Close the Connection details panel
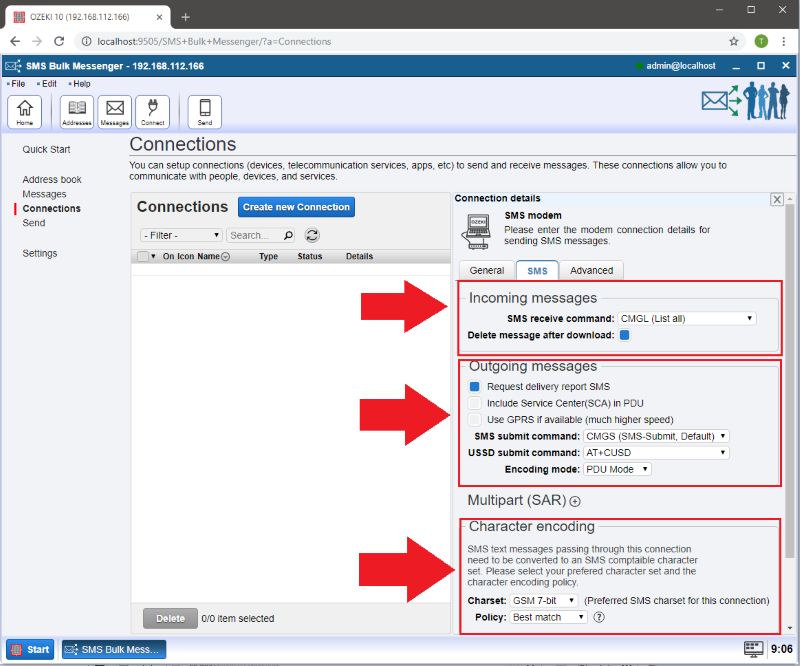This screenshot has height=666, width=800. pos(777,199)
